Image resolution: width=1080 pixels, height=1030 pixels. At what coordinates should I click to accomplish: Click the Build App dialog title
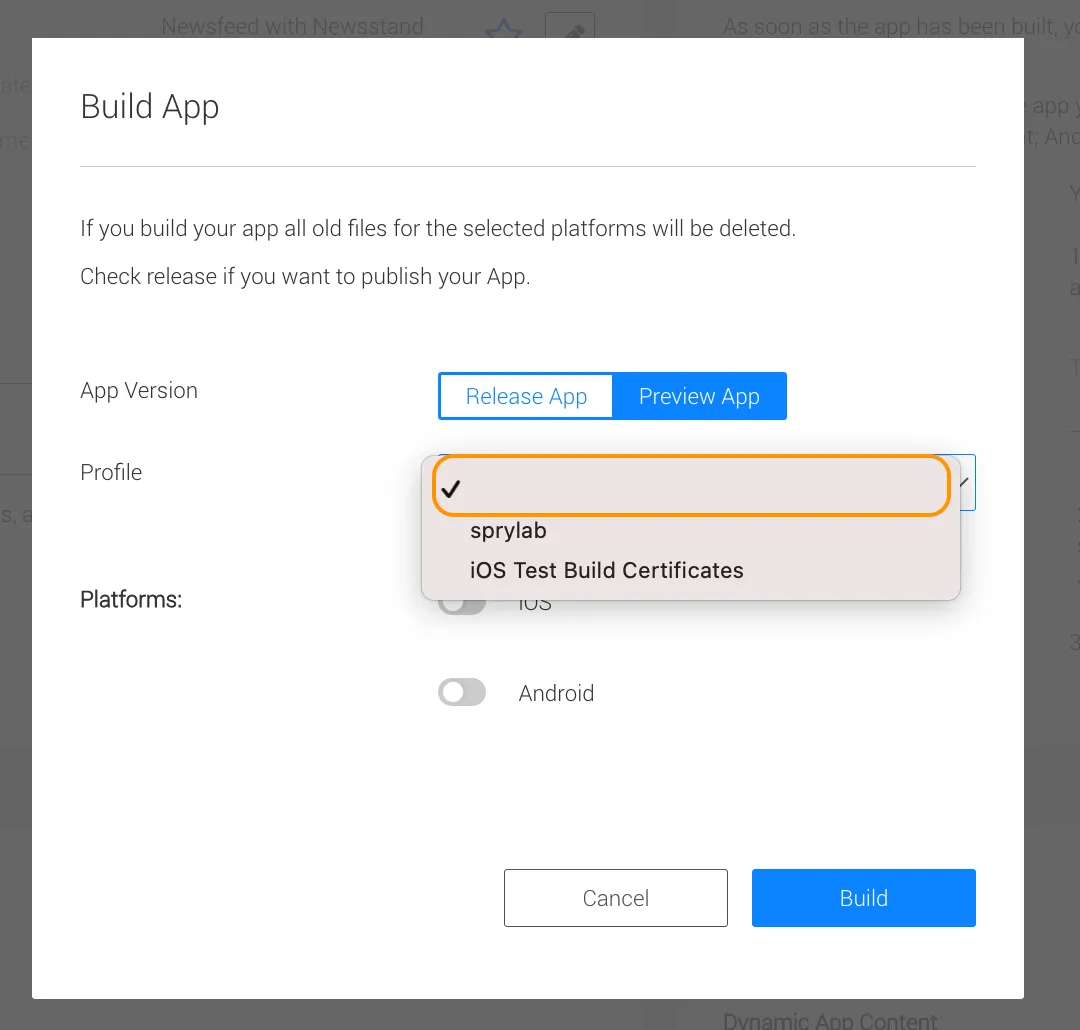click(x=149, y=107)
